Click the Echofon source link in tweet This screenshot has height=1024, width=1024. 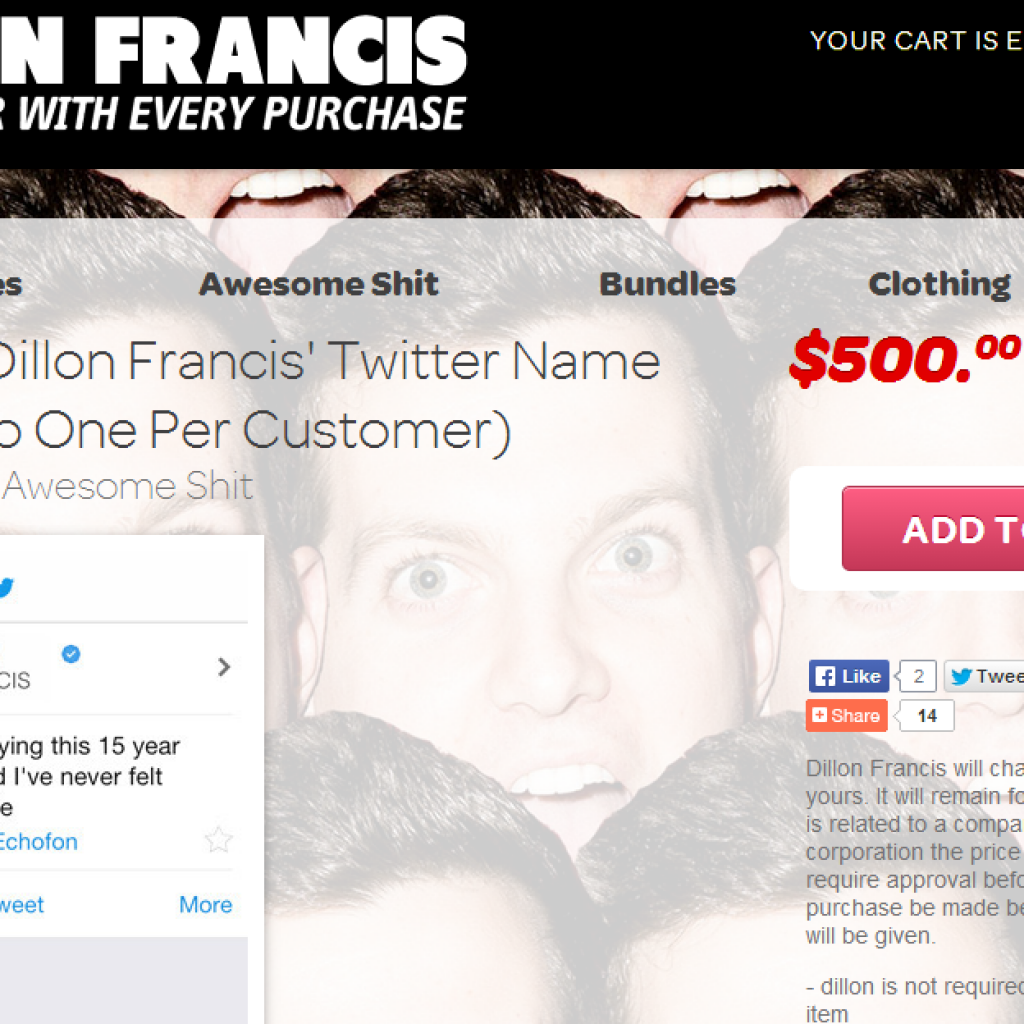[x=39, y=841]
